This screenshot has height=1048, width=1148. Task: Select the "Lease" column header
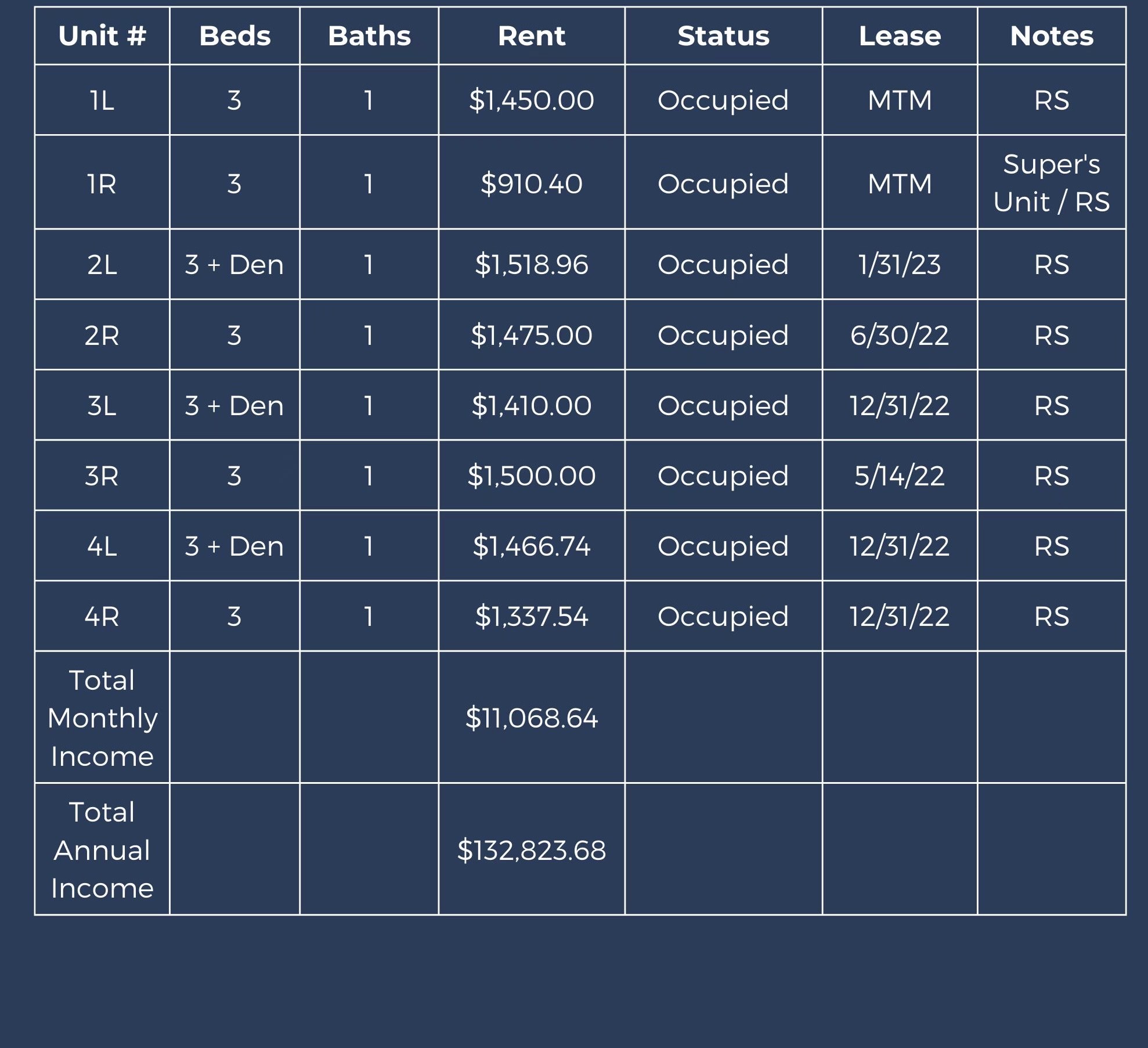(900, 36)
